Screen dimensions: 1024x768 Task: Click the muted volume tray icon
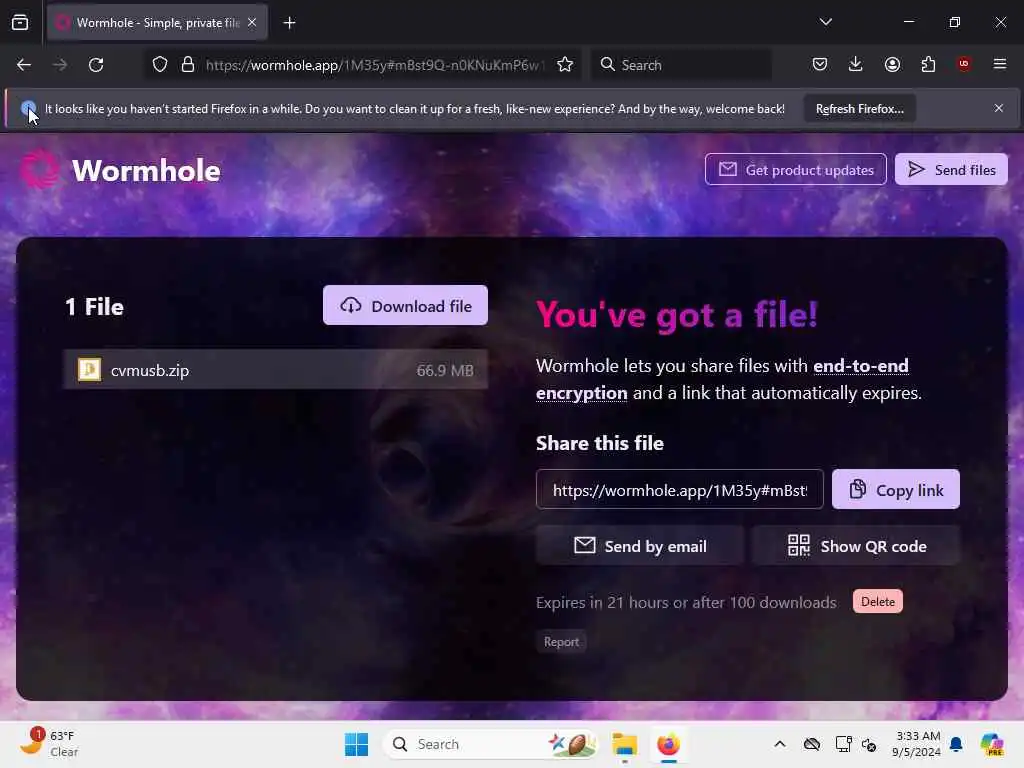click(x=869, y=744)
